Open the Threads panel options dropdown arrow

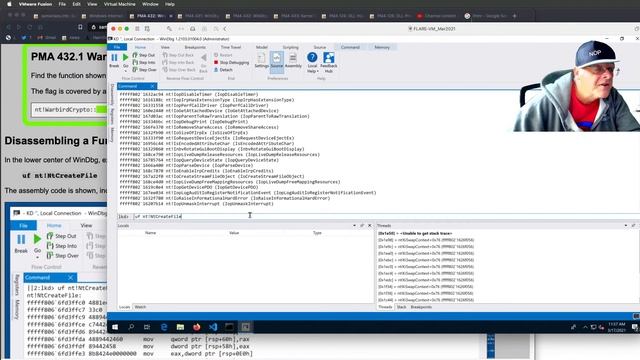point(626,225)
